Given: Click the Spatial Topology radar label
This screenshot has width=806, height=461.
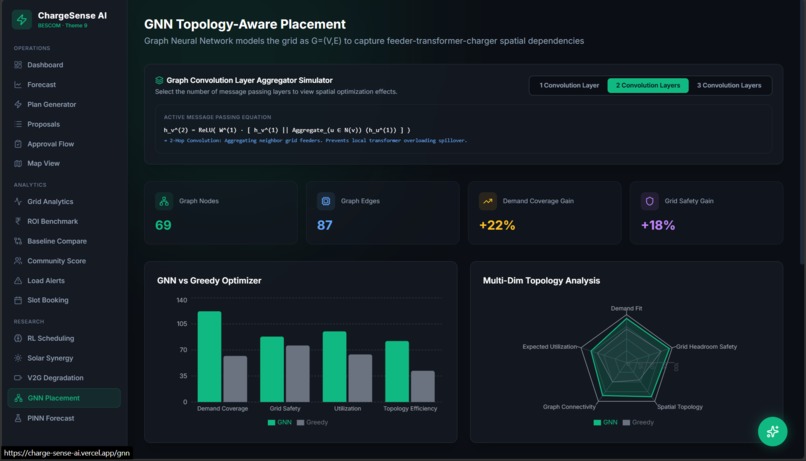Looking at the screenshot, I should (680, 407).
